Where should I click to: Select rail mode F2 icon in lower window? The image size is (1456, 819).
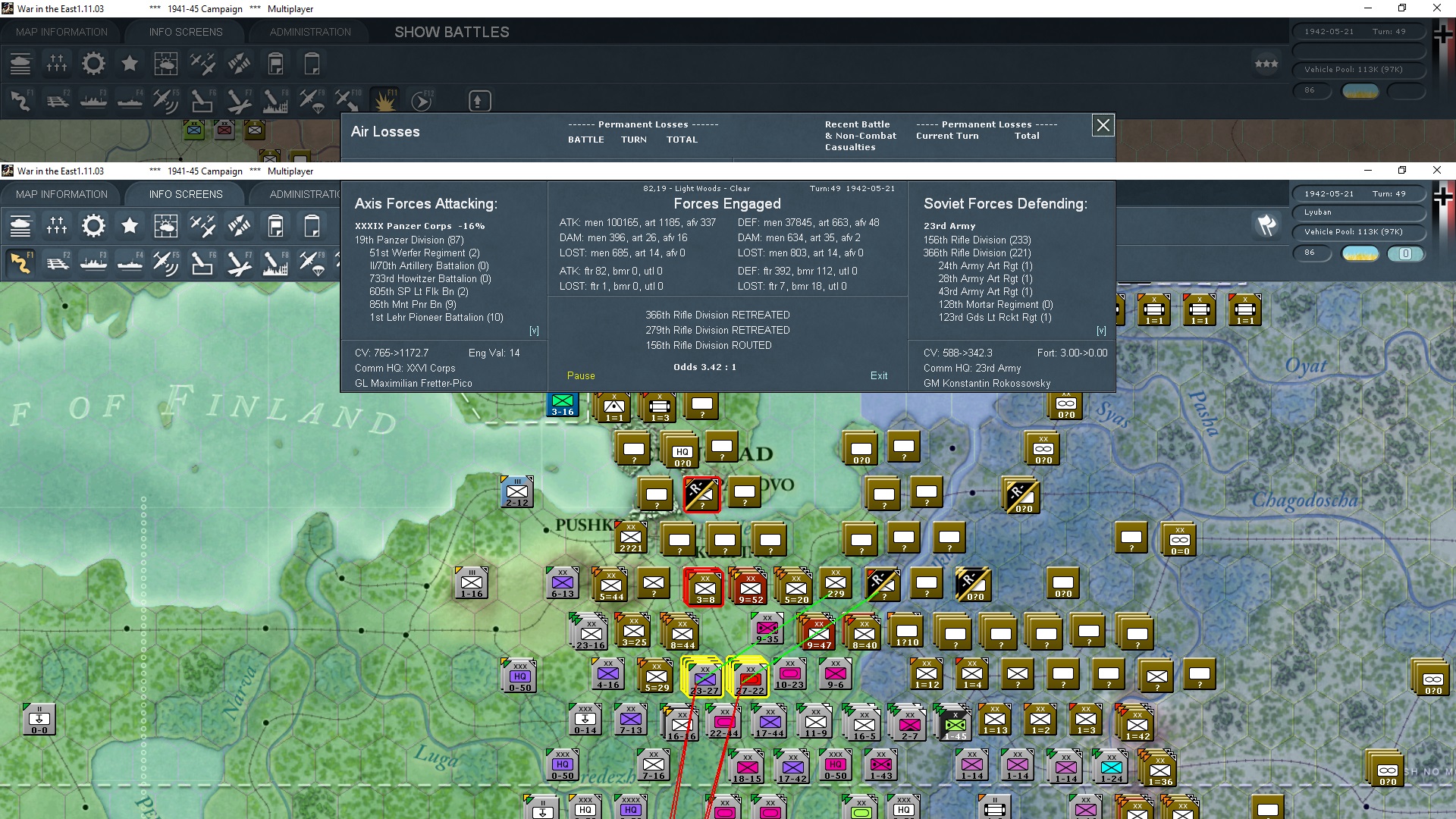point(57,262)
